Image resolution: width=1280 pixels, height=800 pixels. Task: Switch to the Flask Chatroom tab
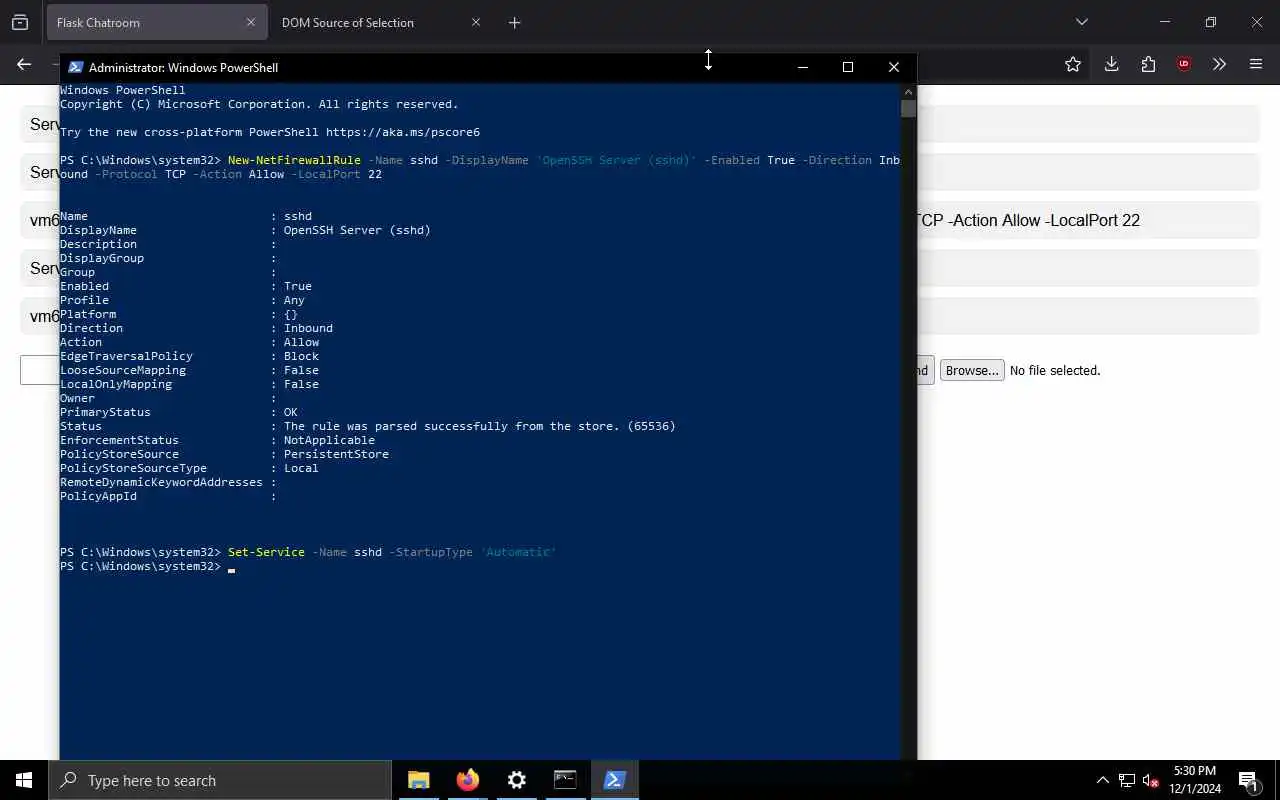pyautogui.click(x=155, y=22)
